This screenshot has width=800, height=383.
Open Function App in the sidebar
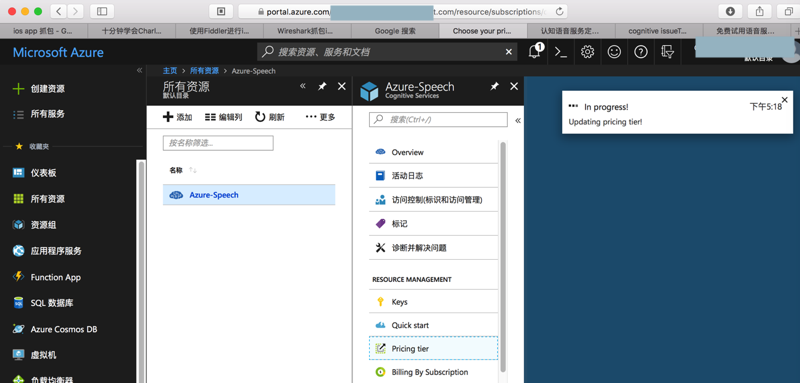pyautogui.click(x=46, y=277)
